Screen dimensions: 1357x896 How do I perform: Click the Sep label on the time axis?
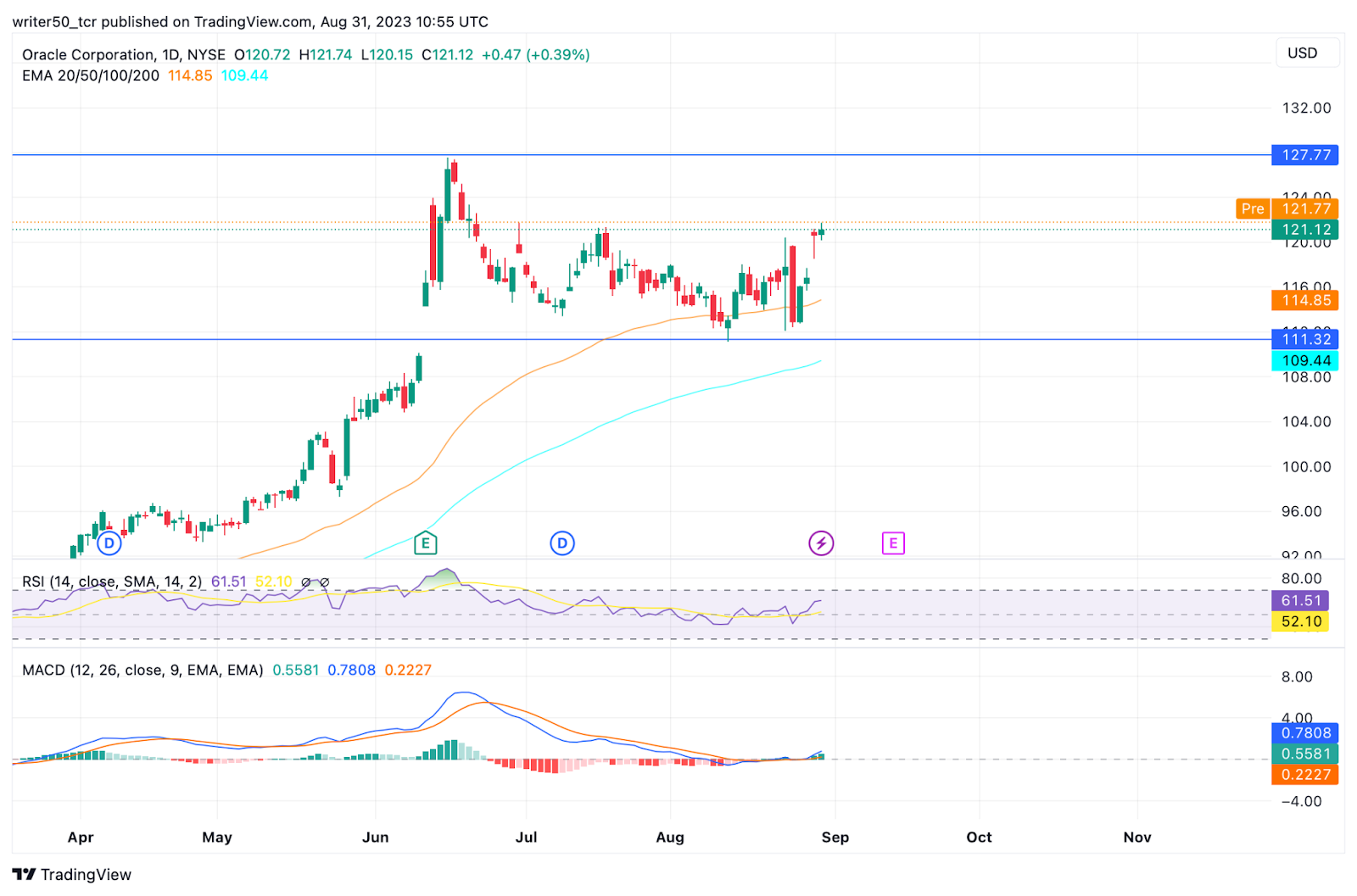(x=835, y=837)
